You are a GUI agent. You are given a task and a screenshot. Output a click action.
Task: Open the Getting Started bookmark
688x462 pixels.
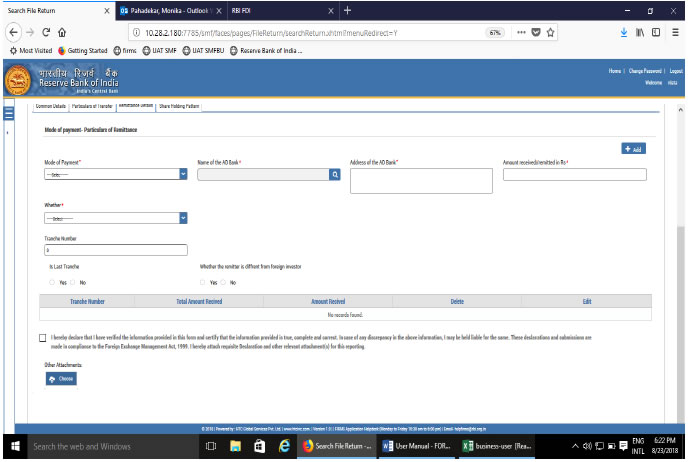tap(82, 51)
